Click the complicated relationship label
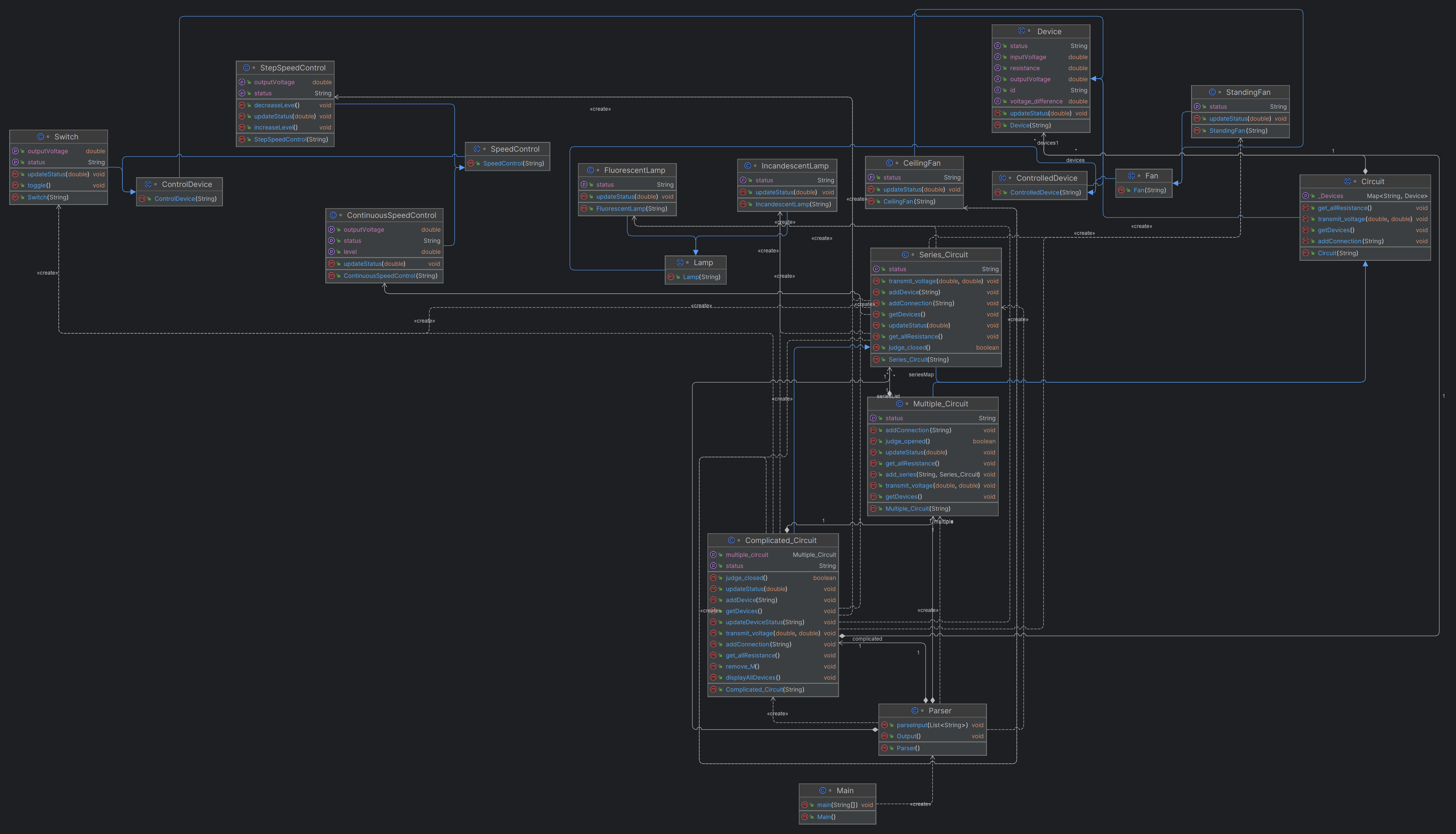The width and height of the screenshot is (1456, 834). tap(867, 639)
